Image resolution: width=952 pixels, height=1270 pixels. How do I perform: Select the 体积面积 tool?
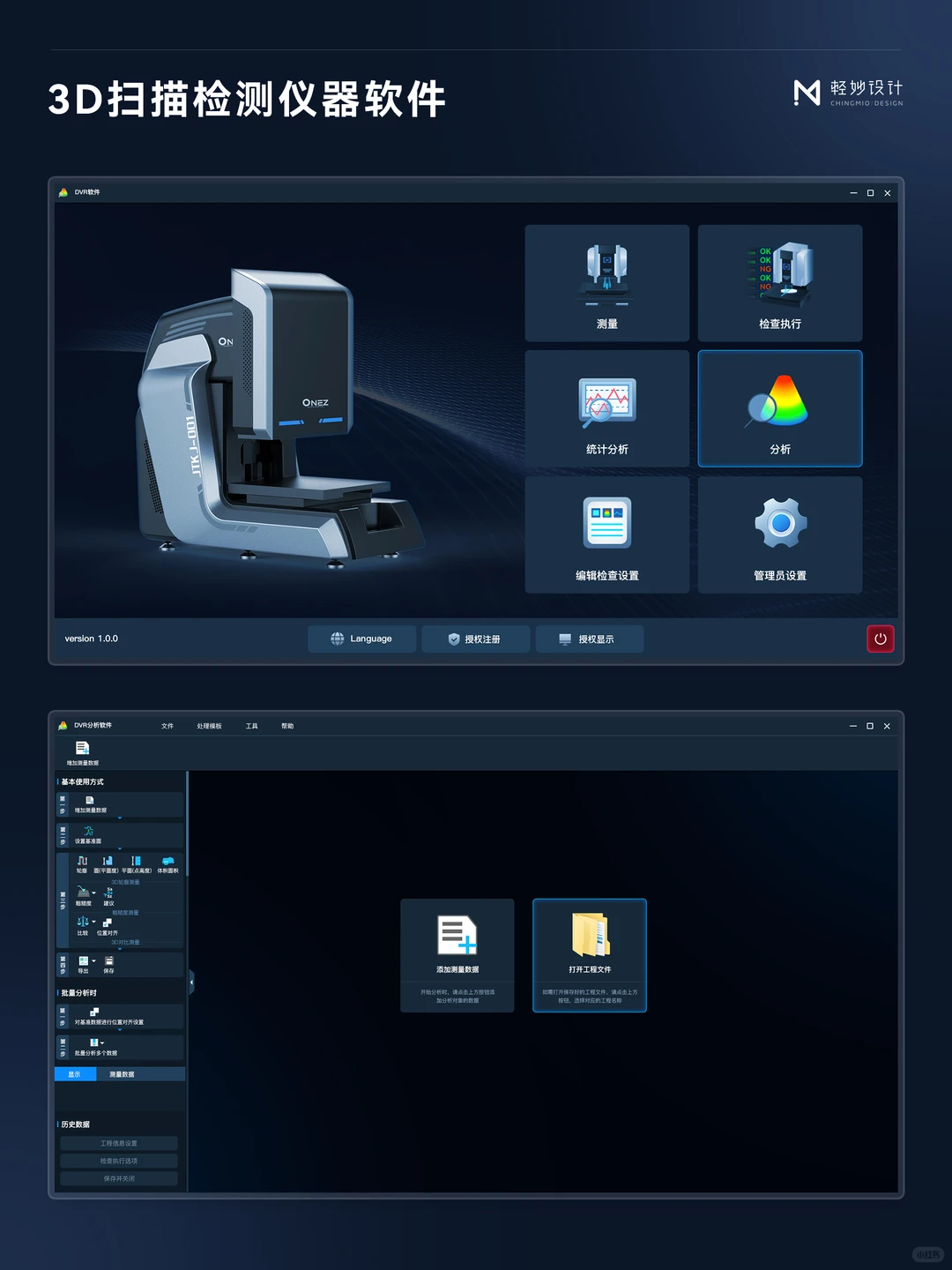pos(167,861)
